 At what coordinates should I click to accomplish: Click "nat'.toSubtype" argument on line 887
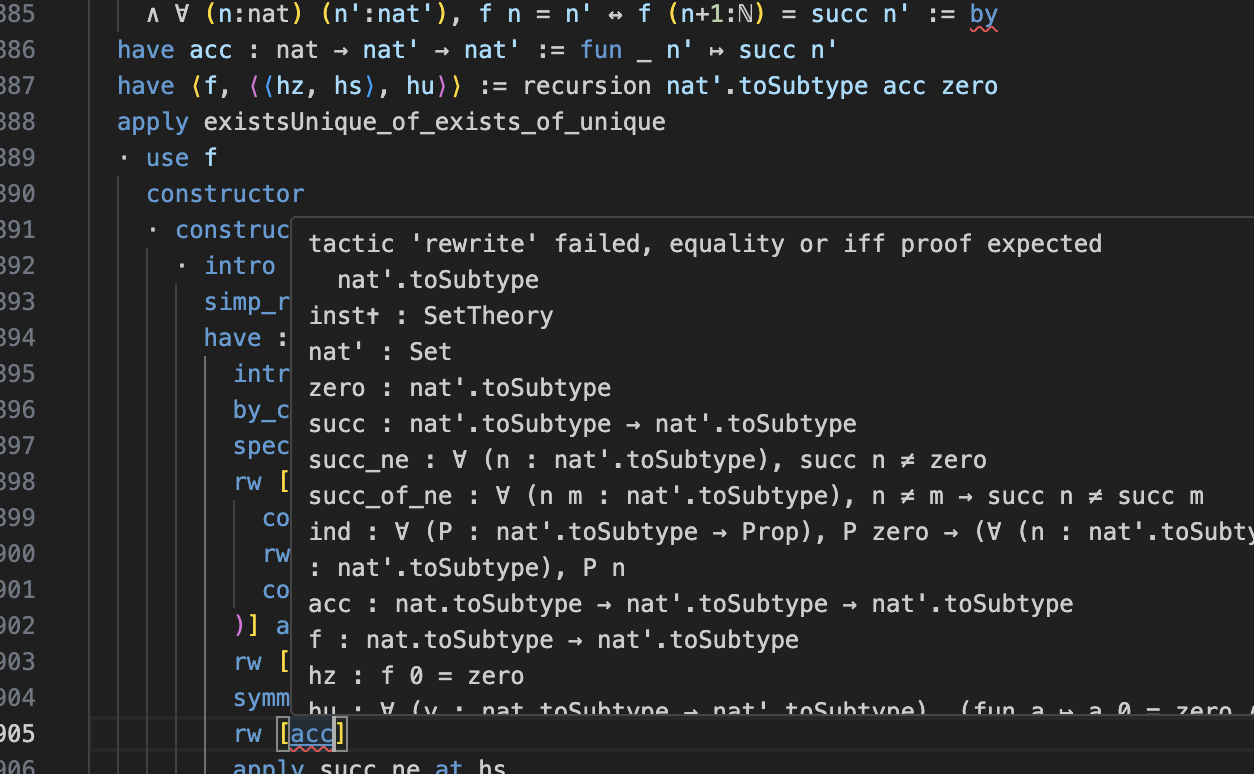pos(767,86)
